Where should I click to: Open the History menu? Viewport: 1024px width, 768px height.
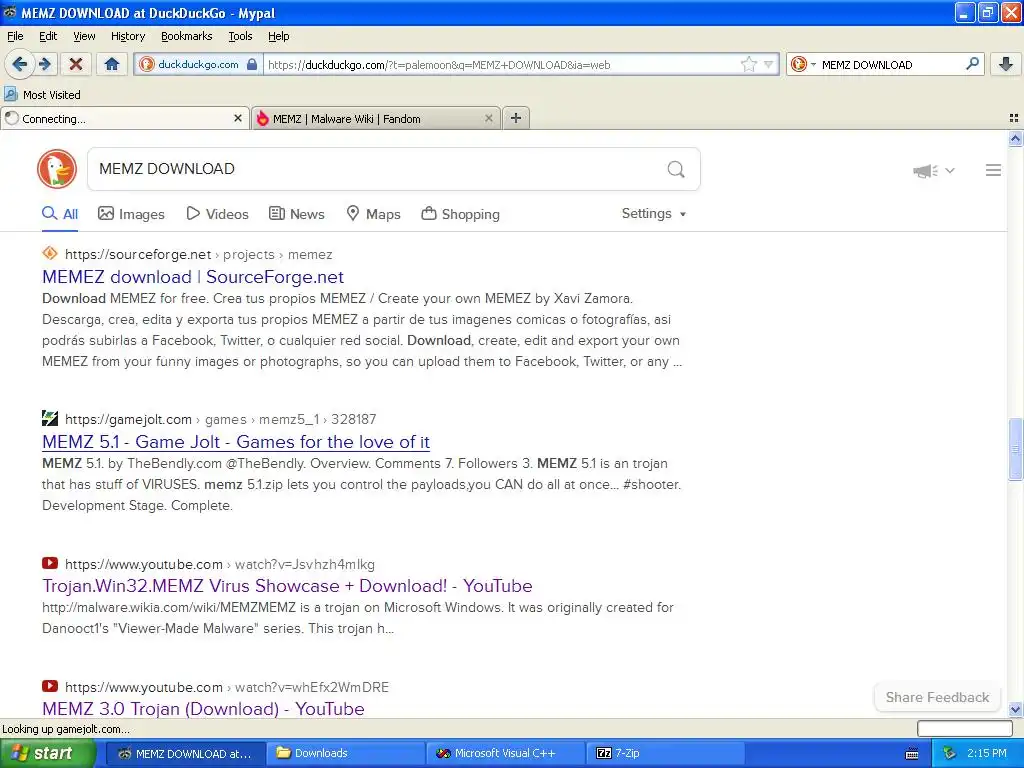click(x=127, y=36)
